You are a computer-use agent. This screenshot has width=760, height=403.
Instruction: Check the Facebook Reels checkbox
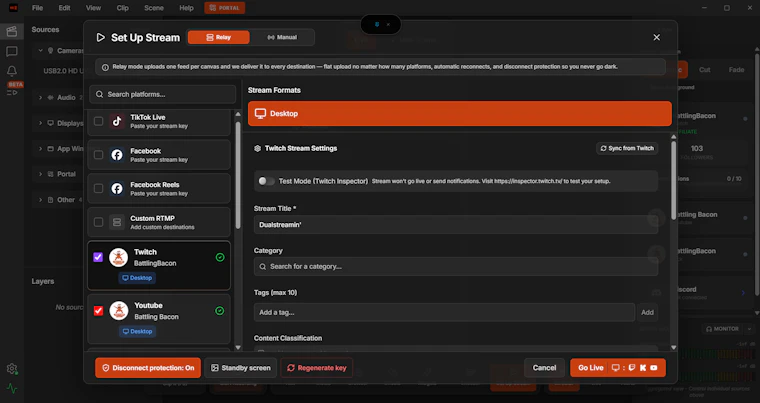[x=98, y=189]
